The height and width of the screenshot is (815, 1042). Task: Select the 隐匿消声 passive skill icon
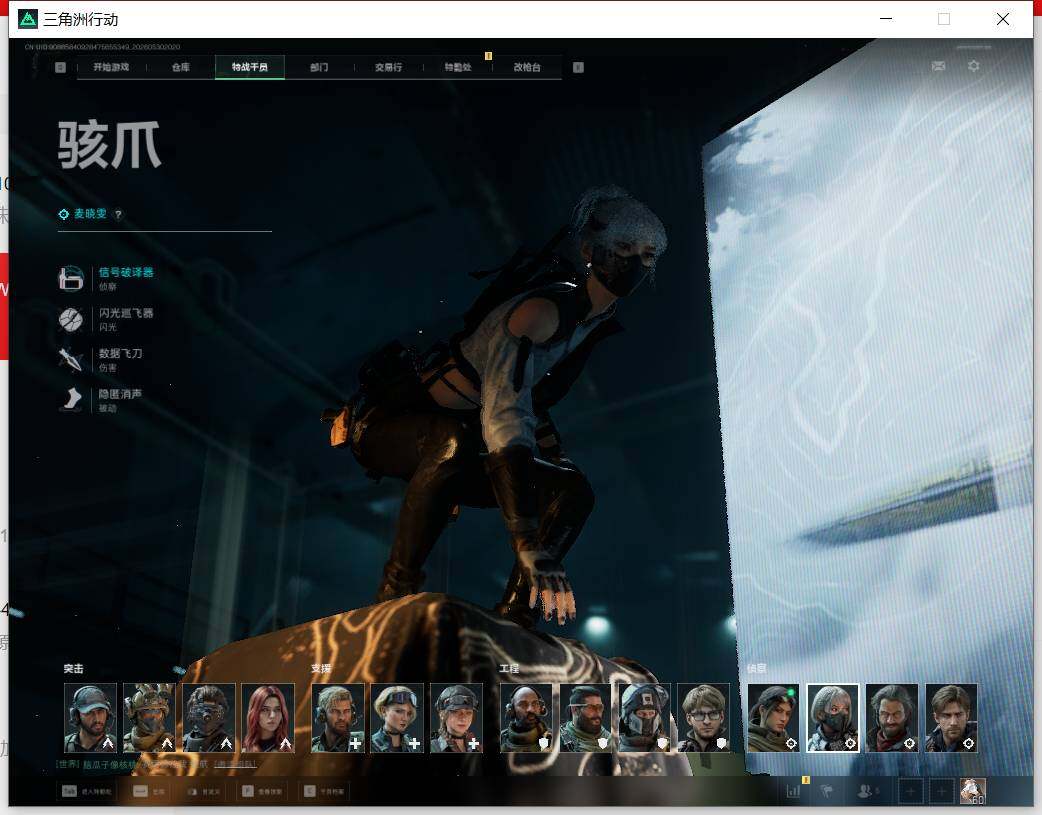coord(70,400)
